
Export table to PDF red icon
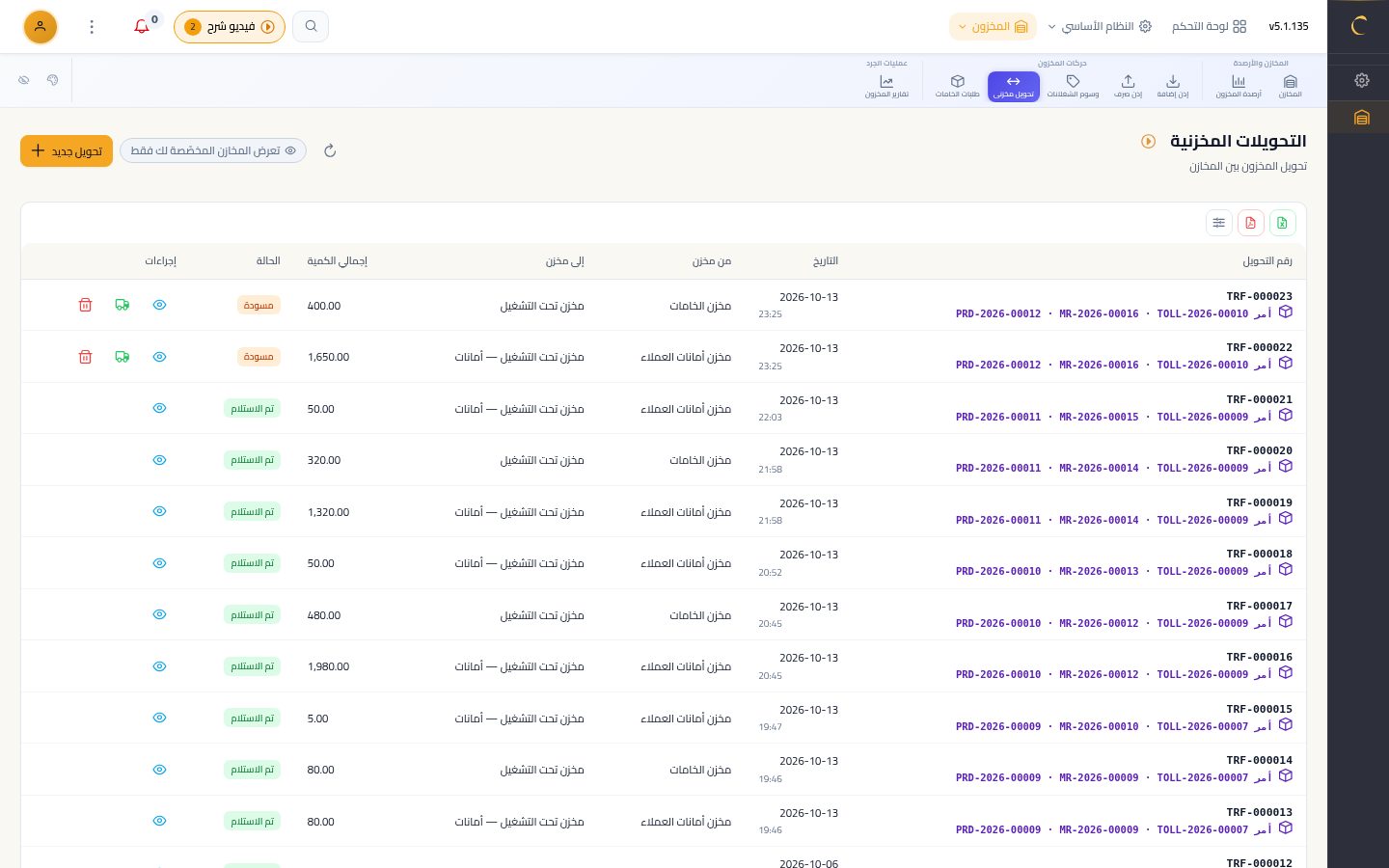(x=1250, y=223)
